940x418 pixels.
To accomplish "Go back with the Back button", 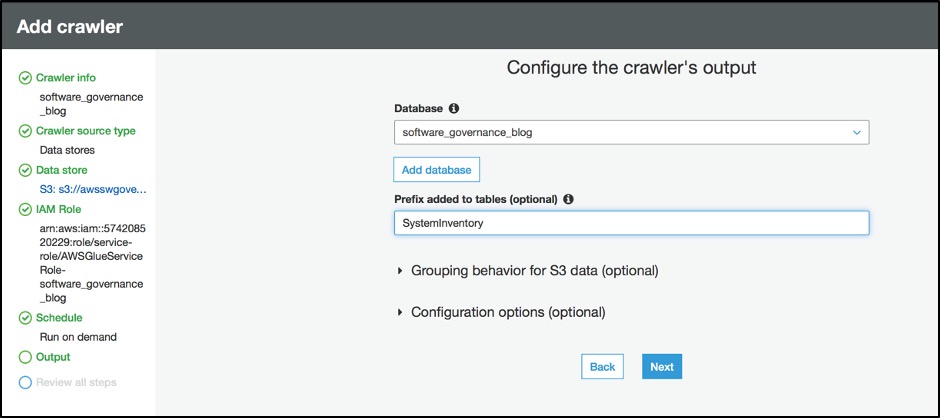I will (602, 367).
